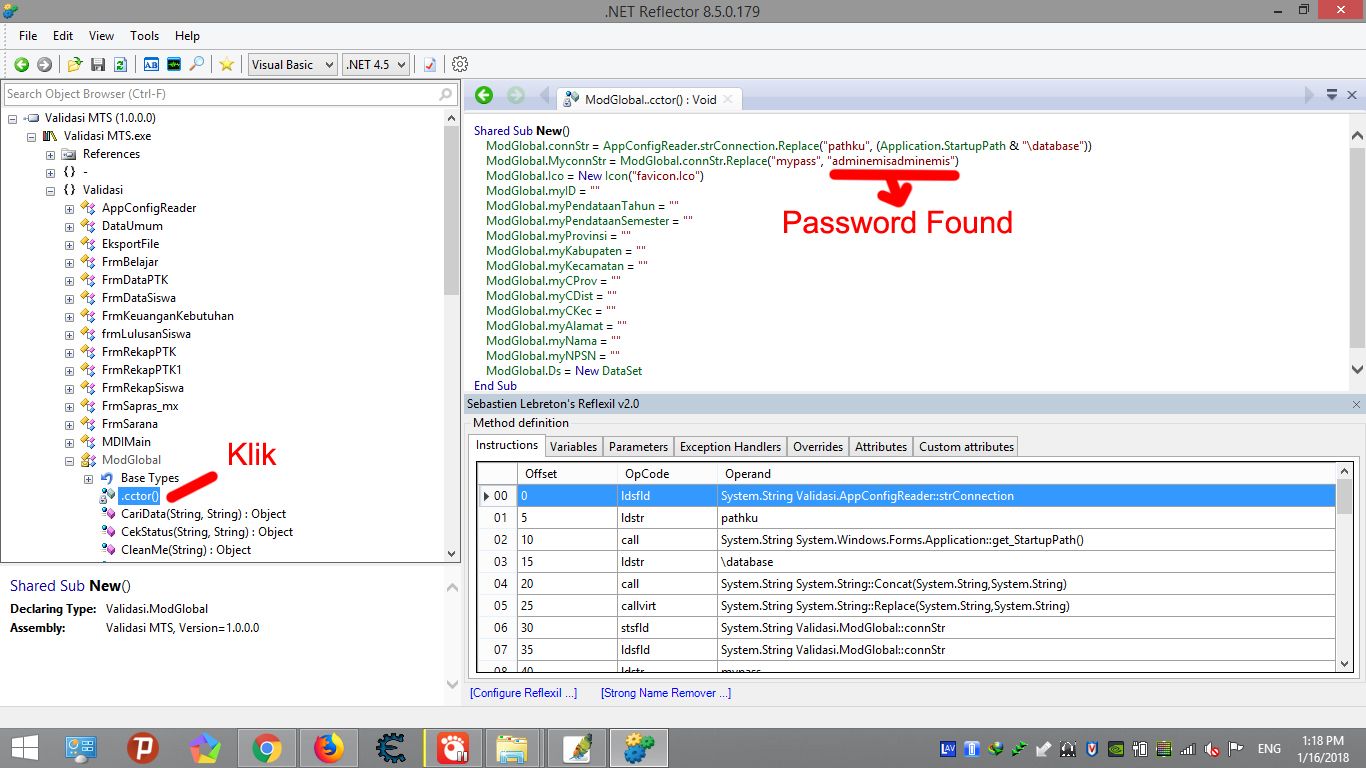
Task: Select CleanMe(String) : Object method
Action: (186, 550)
